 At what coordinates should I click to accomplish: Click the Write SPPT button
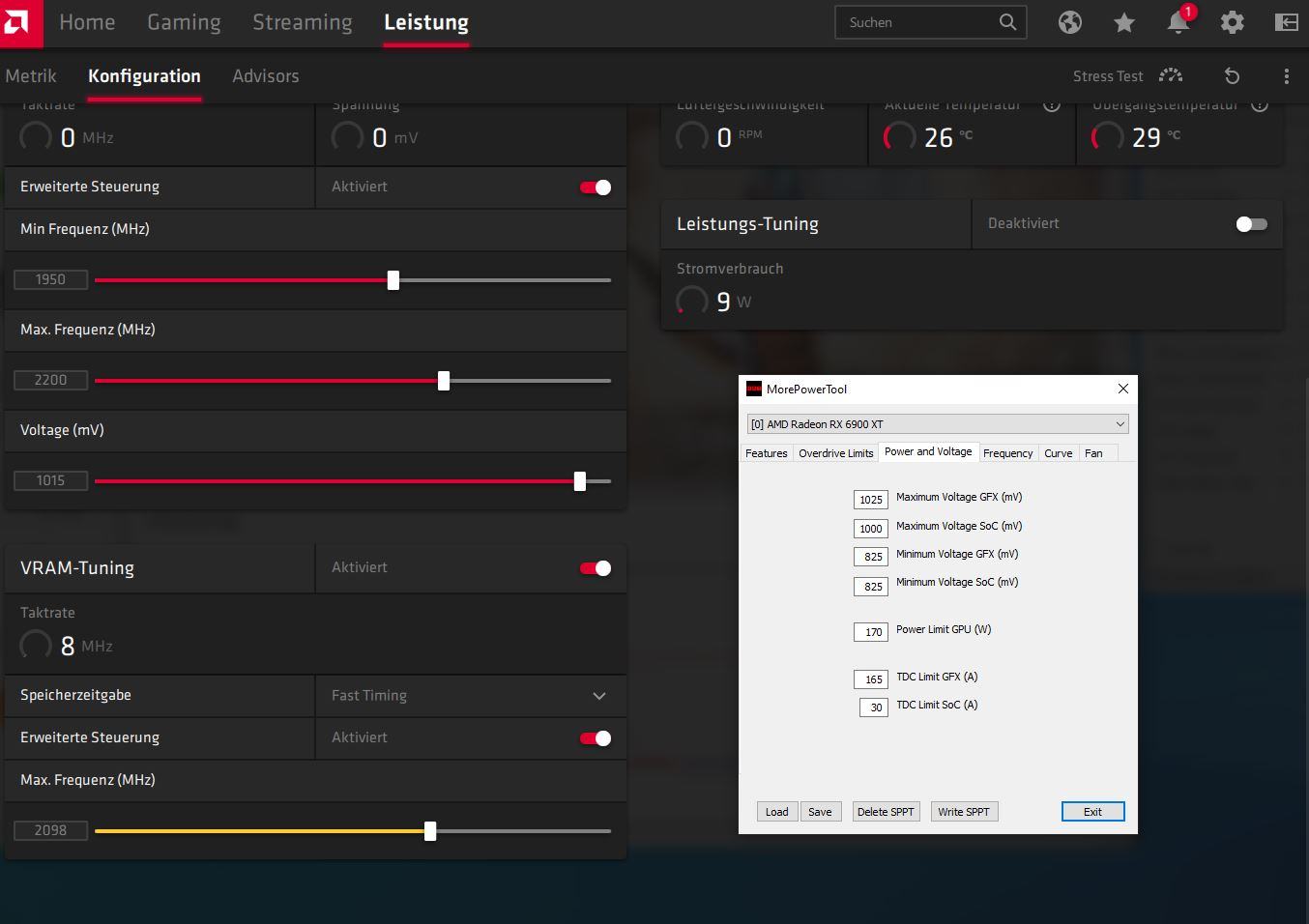pos(964,812)
